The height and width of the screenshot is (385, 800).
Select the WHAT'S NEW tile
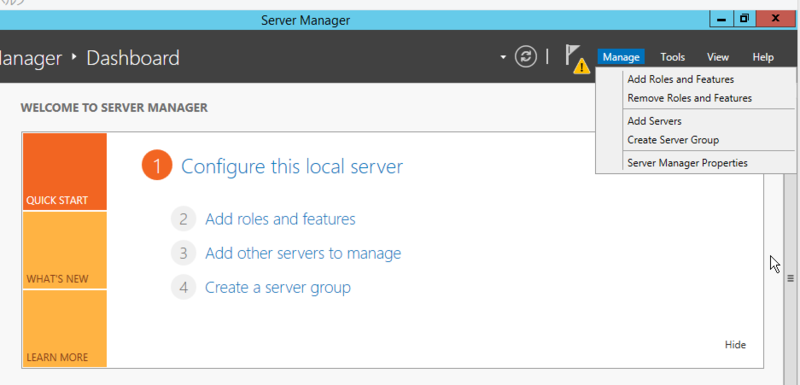(x=64, y=250)
